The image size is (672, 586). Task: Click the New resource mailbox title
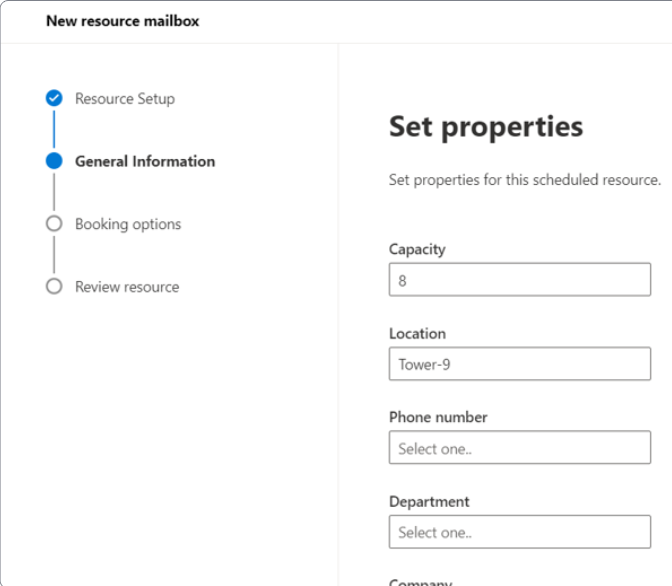point(123,21)
